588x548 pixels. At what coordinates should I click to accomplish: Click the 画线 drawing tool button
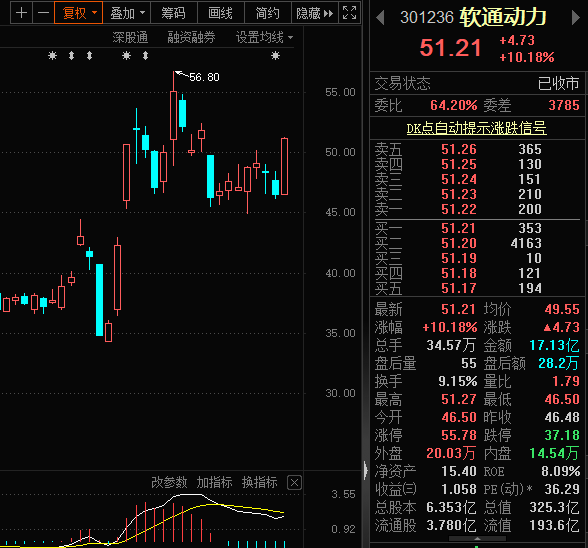click(220, 13)
